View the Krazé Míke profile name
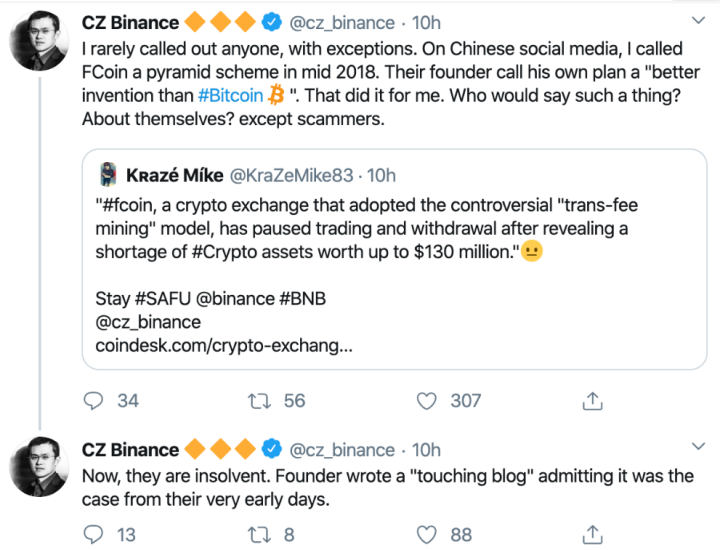The image size is (720, 550). tap(174, 176)
